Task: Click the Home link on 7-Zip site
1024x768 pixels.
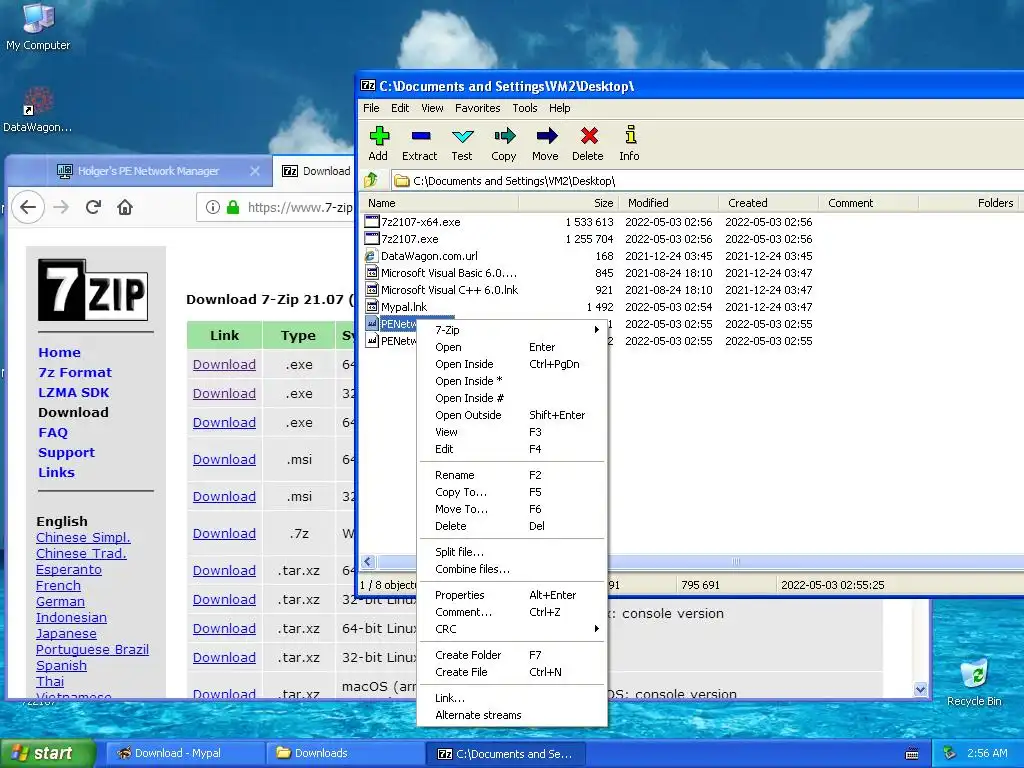Action: coord(59,352)
